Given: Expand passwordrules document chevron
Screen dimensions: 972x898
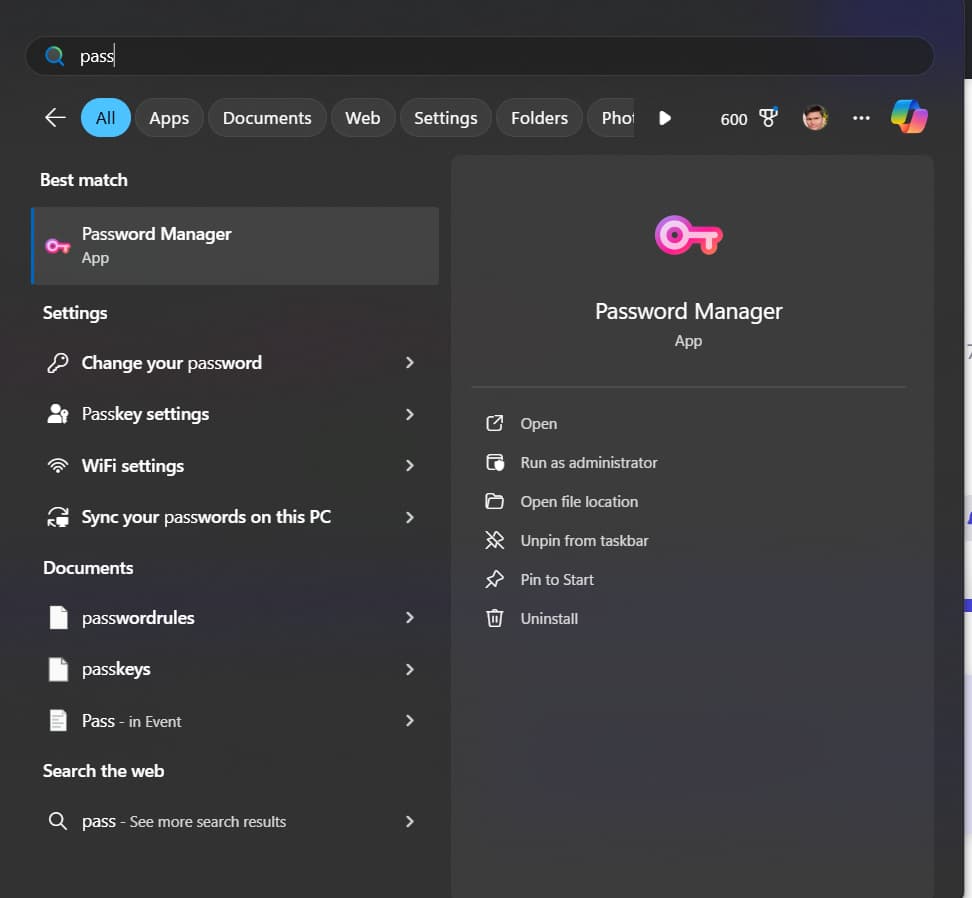Looking at the screenshot, I should (x=410, y=617).
